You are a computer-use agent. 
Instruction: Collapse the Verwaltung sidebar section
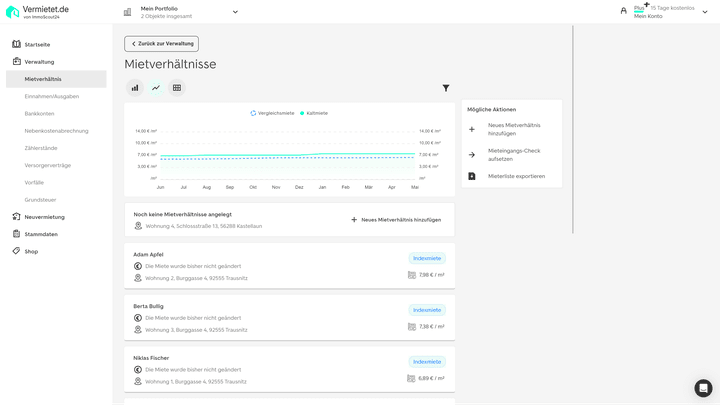coord(40,61)
